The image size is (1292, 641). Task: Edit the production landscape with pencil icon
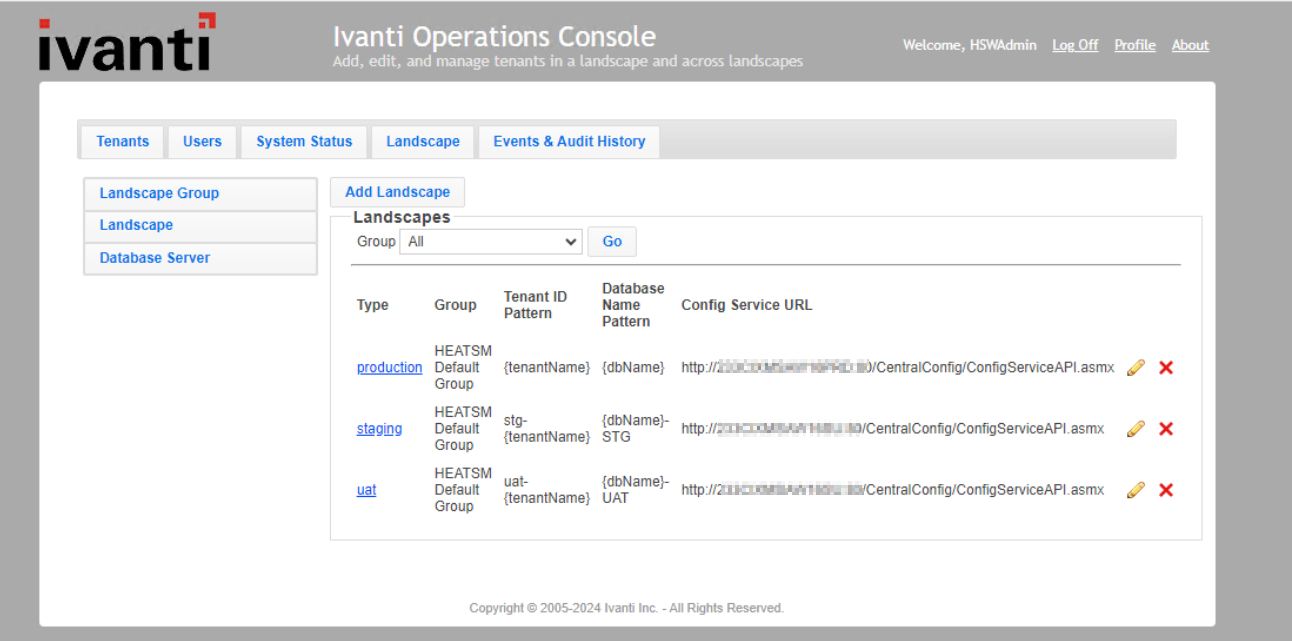[x=1135, y=368]
